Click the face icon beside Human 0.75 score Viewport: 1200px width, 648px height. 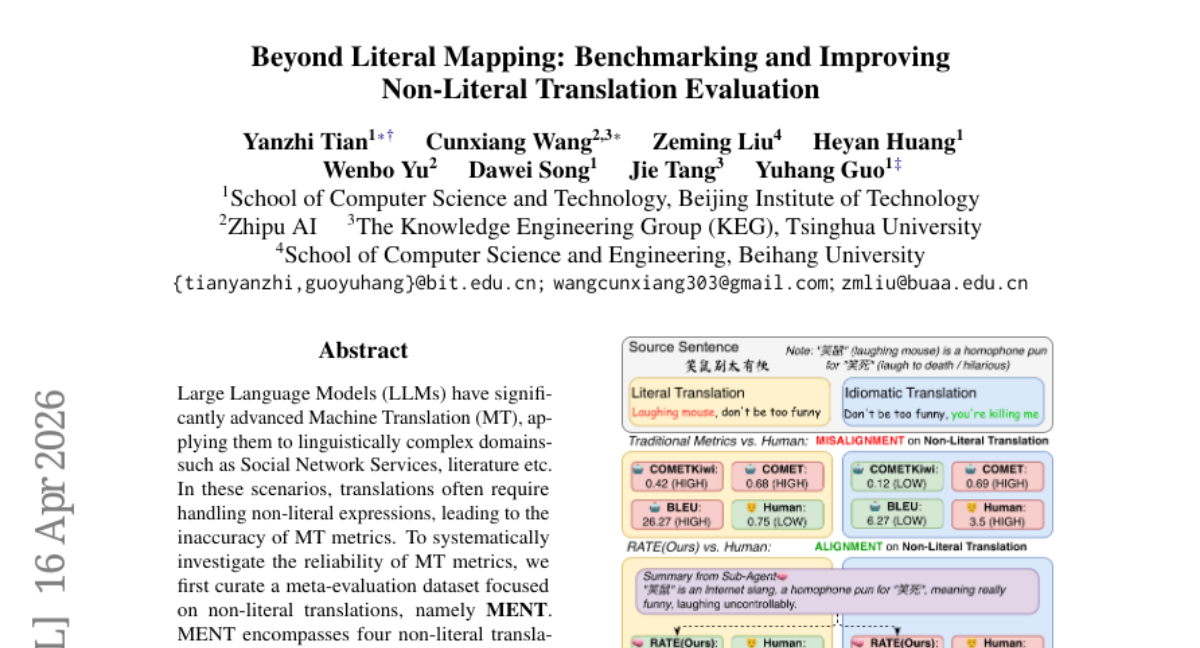click(750, 507)
